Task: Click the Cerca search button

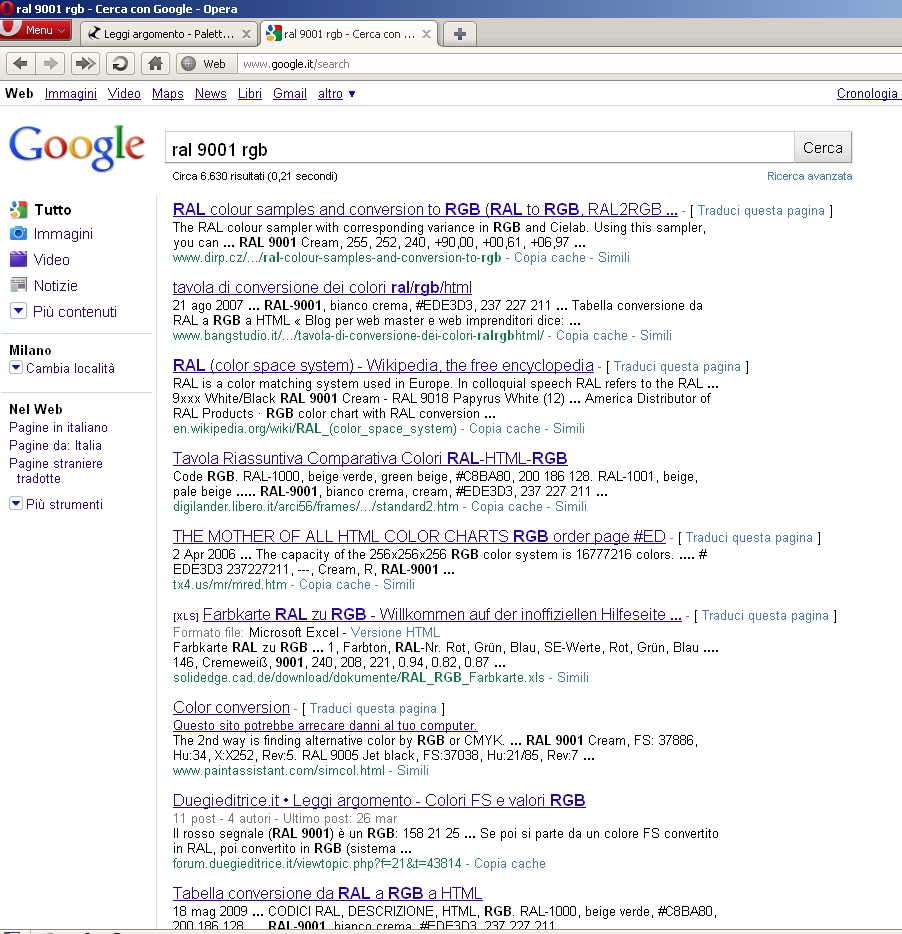Action: (x=823, y=148)
